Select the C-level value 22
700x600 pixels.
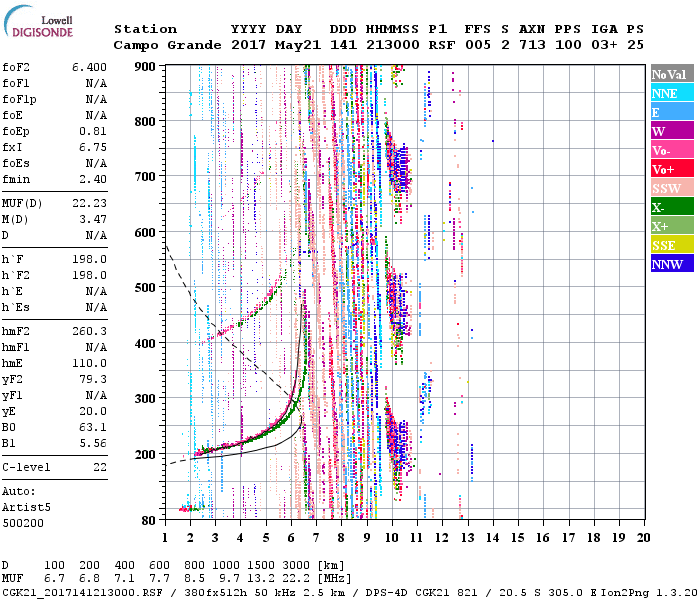coord(100,467)
